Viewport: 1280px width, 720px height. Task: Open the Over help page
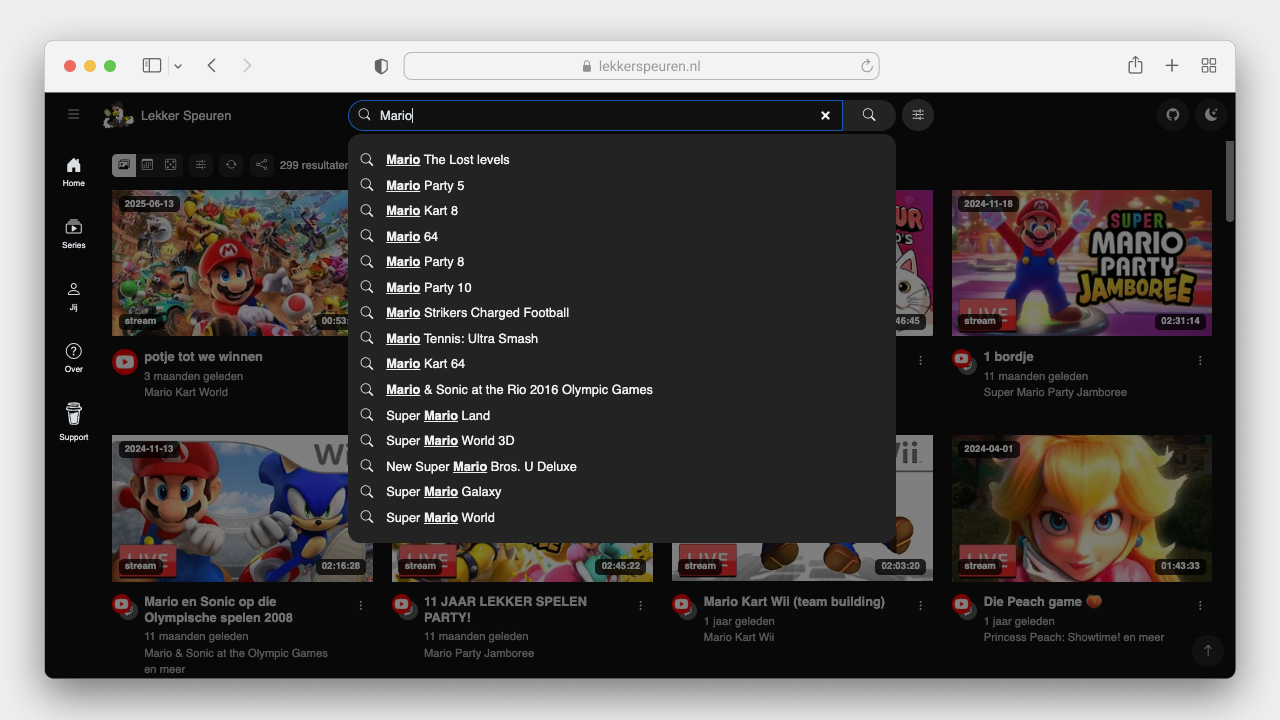[x=73, y=357]
